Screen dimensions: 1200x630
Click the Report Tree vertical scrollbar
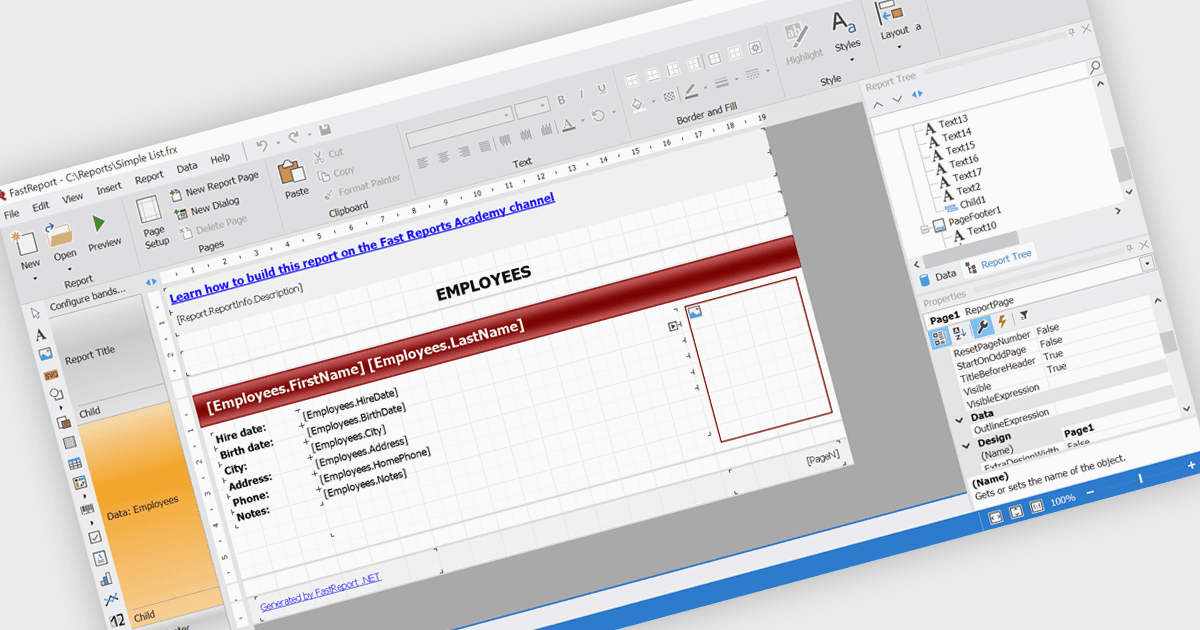(x=1122, y=165)
